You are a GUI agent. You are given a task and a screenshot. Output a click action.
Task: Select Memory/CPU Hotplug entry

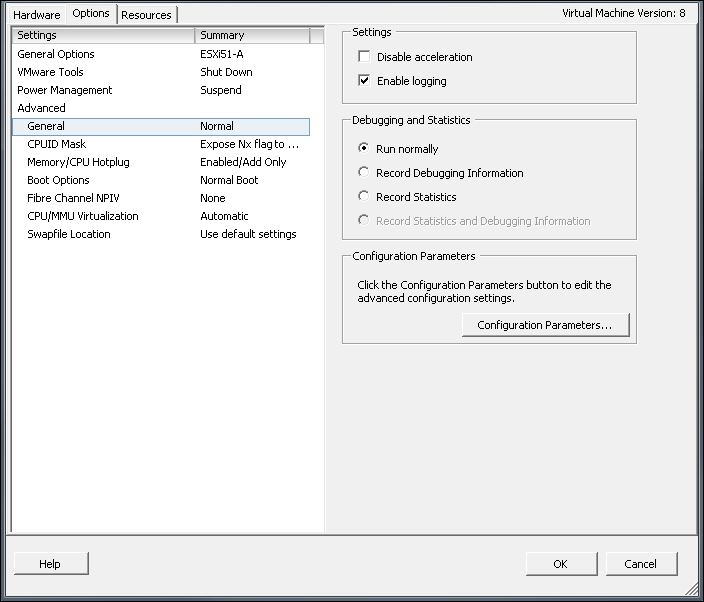click(161, 162)
